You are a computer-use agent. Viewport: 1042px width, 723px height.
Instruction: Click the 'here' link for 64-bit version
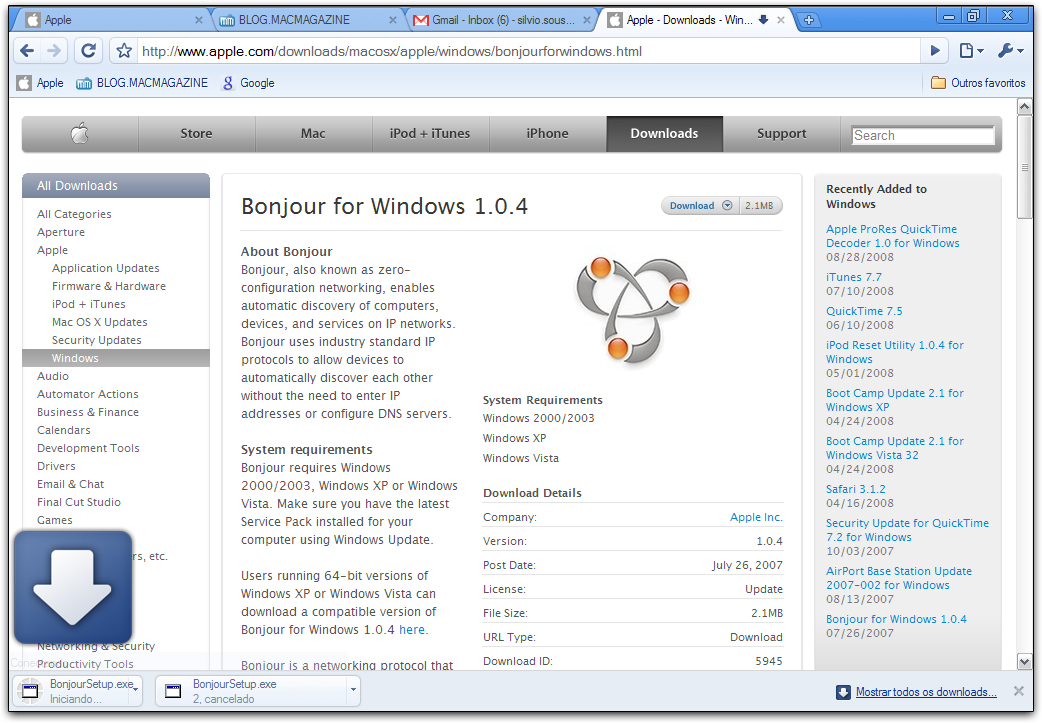(412, 629)
